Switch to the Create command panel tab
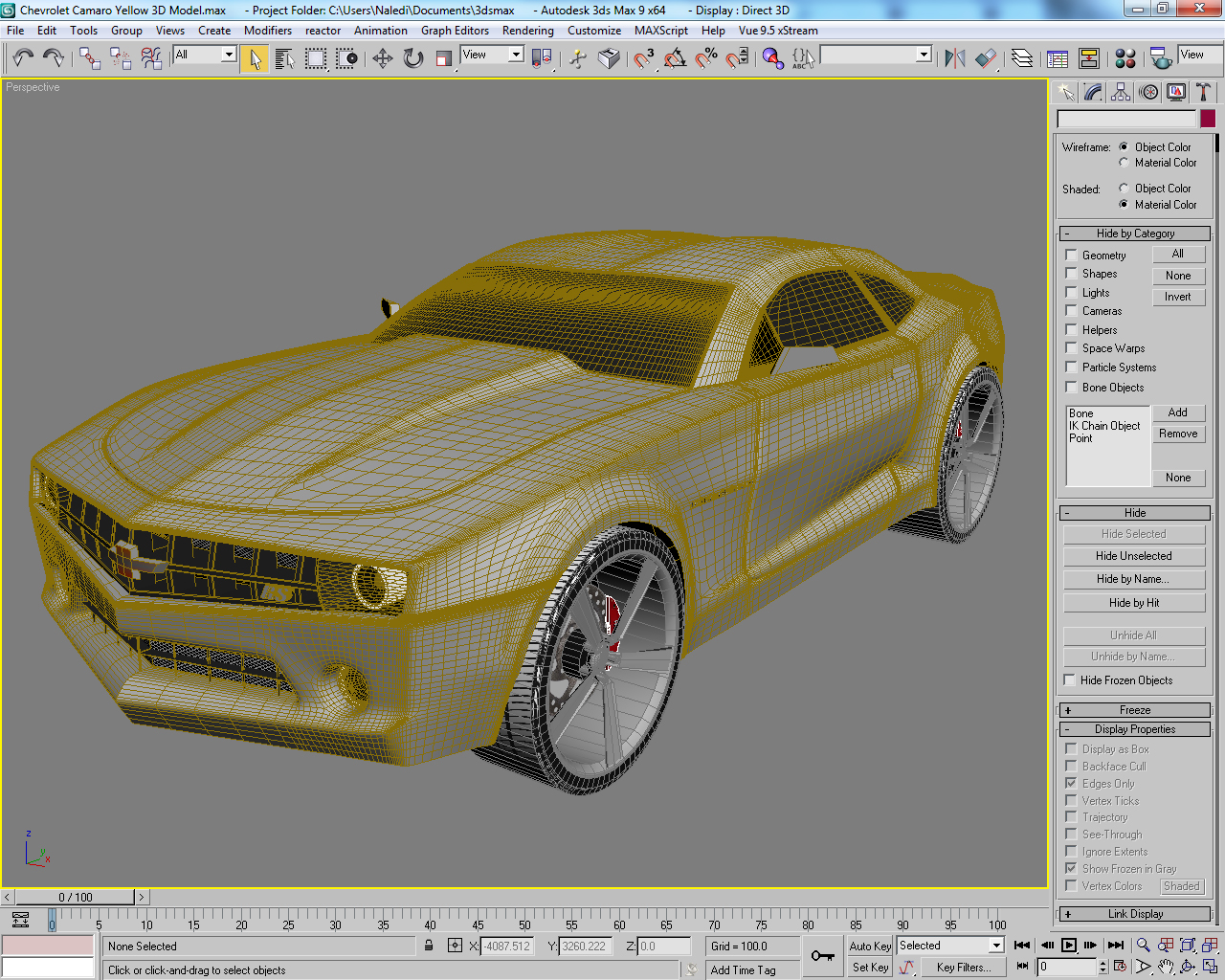Screen dimensions: 1225x980 1065,92
